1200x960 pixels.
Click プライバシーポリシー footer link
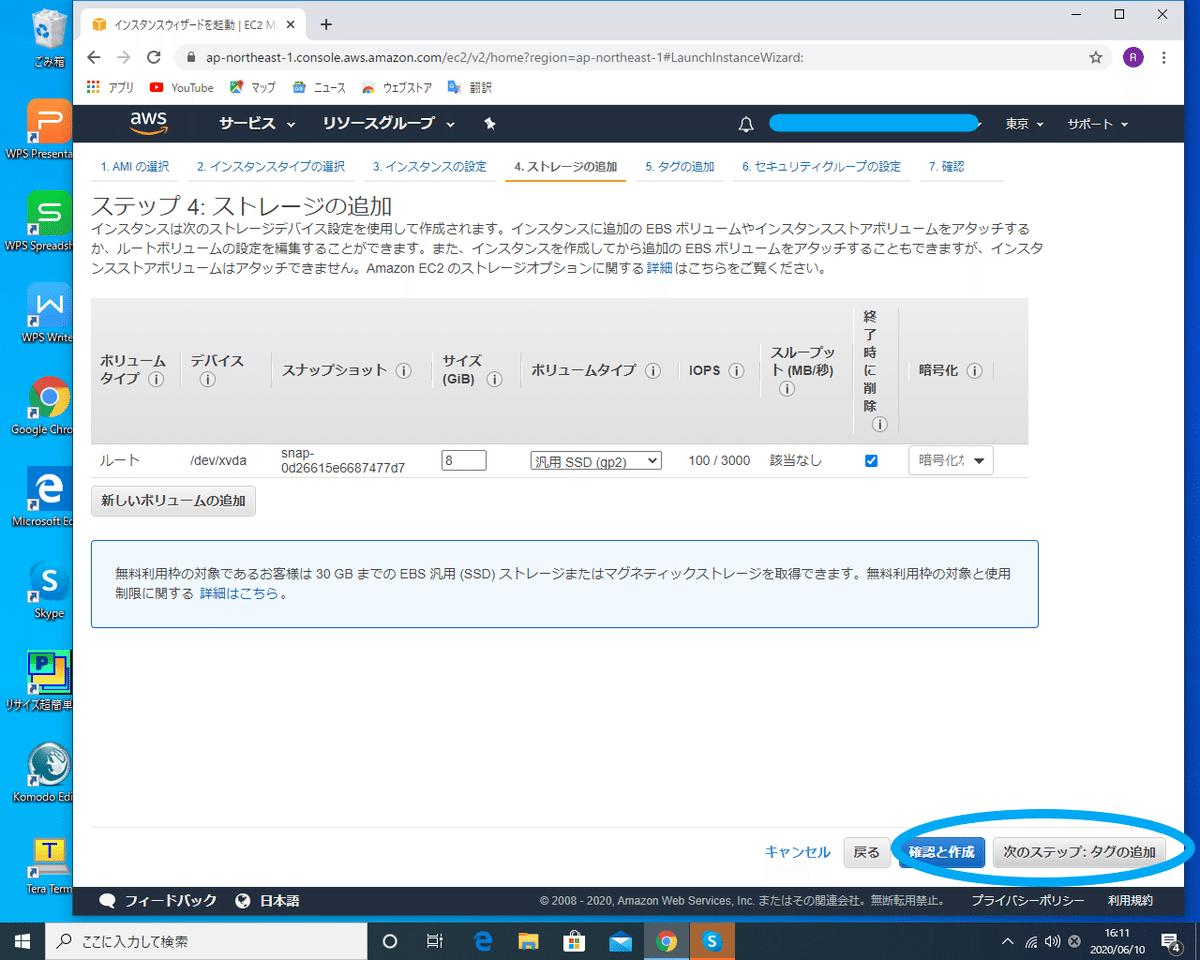(x=1028, y=901)
